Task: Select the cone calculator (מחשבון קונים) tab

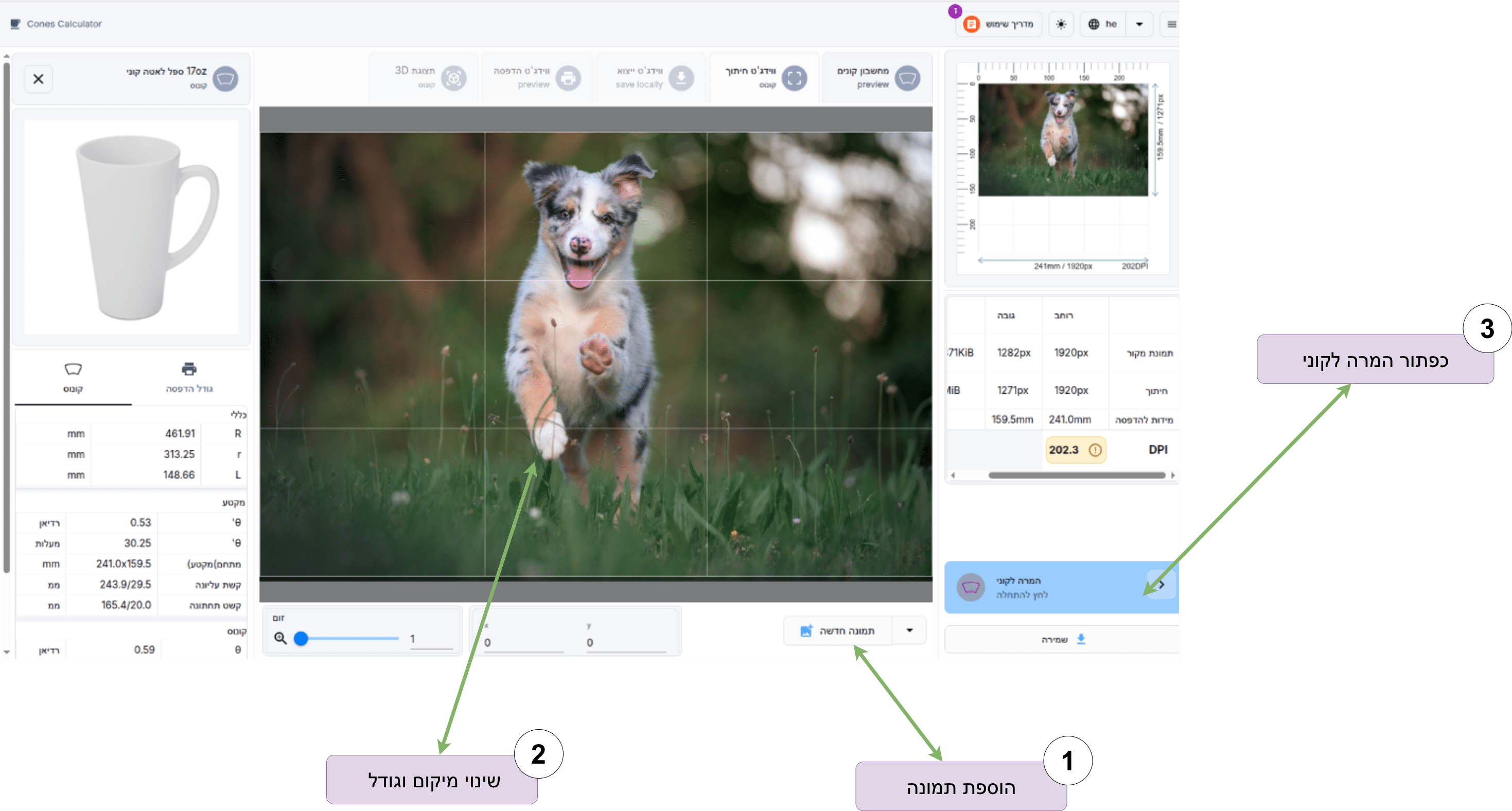Action: click(877, 78)
